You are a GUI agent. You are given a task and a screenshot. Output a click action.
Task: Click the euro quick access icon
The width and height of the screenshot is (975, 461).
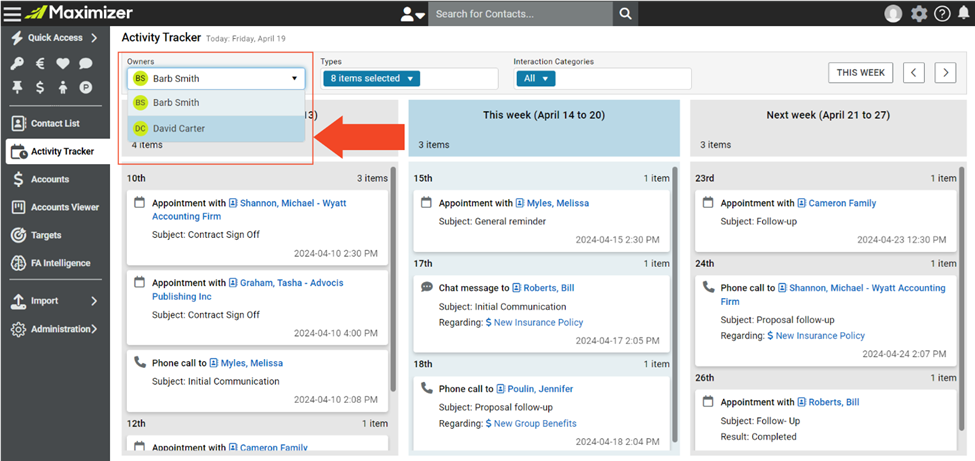tap(40, 63)
